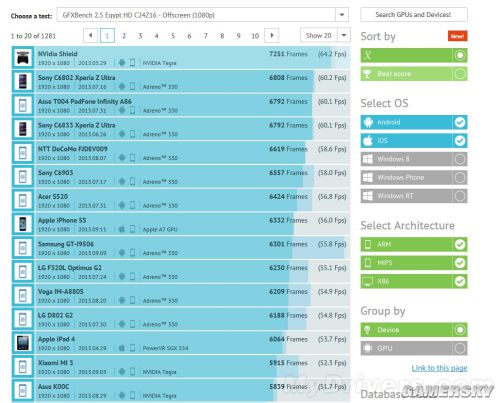Click the Sony C6903 device icon
Screen dimensions: 500x403
[x=23, y=177]
